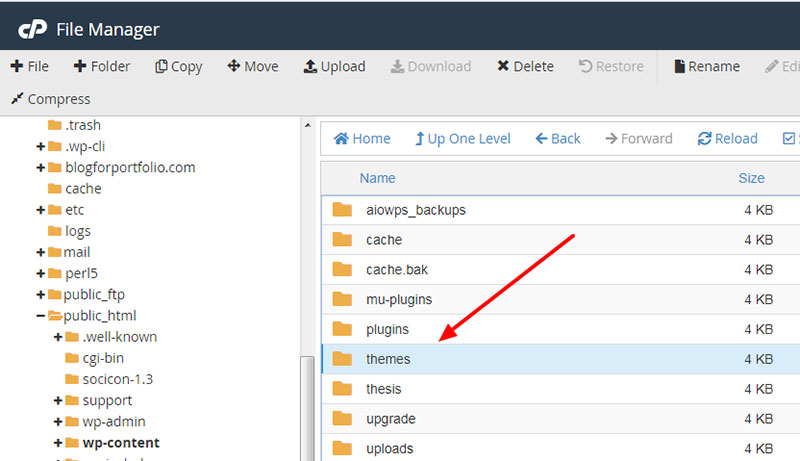This screenshot has height=461, width=800.
Task: Expand the .wp-cli tree node
Action: coord(41,147)
